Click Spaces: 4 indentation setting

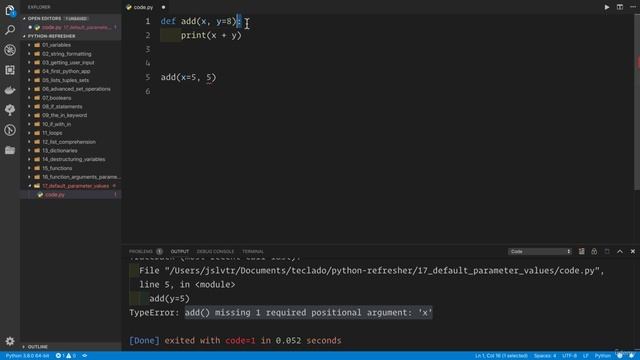[544, 356]
